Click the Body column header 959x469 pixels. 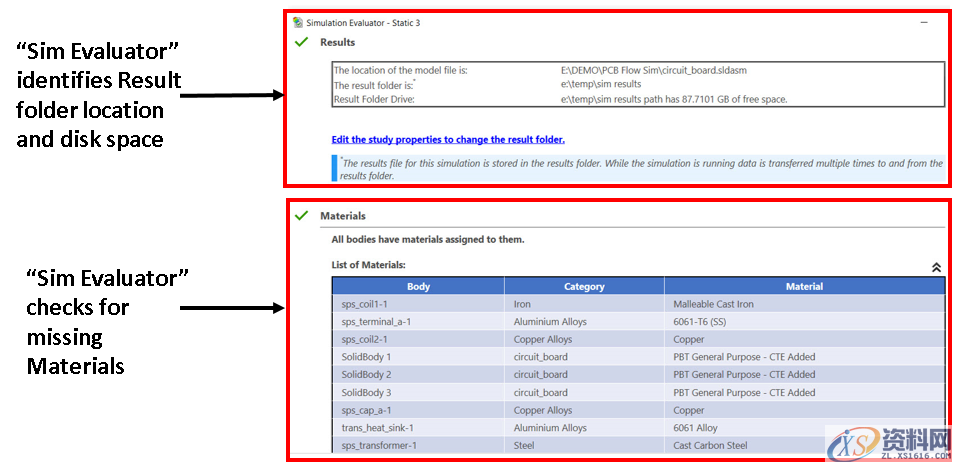[418, 286]
